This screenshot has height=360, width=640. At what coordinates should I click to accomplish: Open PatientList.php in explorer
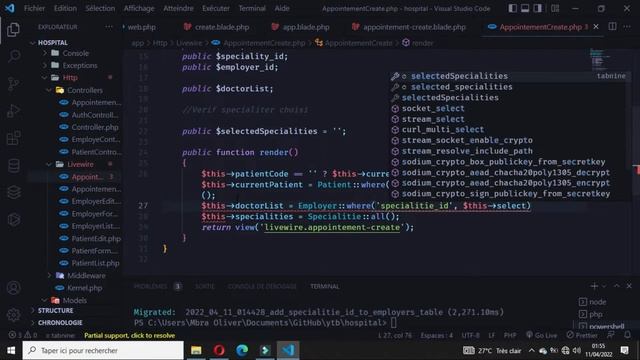(95, 263)
